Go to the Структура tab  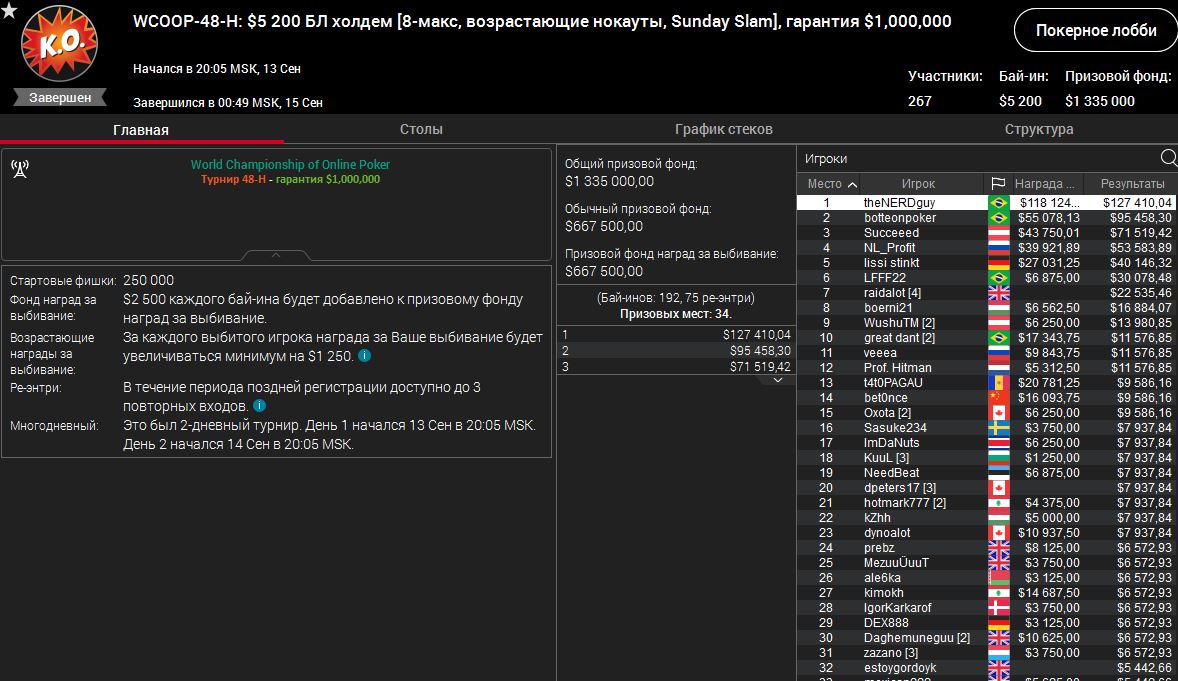(x=1039, y=129)
